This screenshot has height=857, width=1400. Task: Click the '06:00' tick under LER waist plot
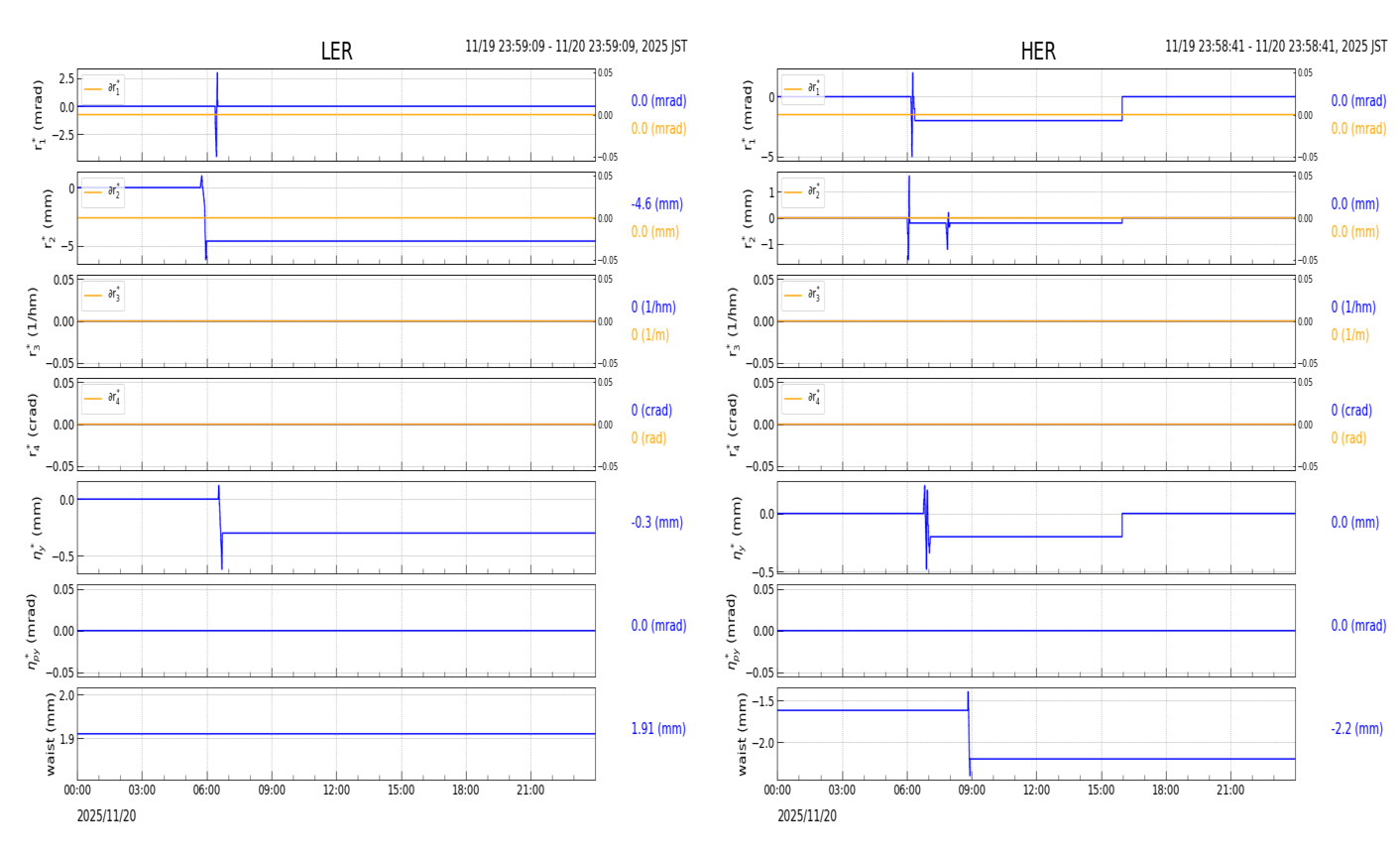pos(207,791)
